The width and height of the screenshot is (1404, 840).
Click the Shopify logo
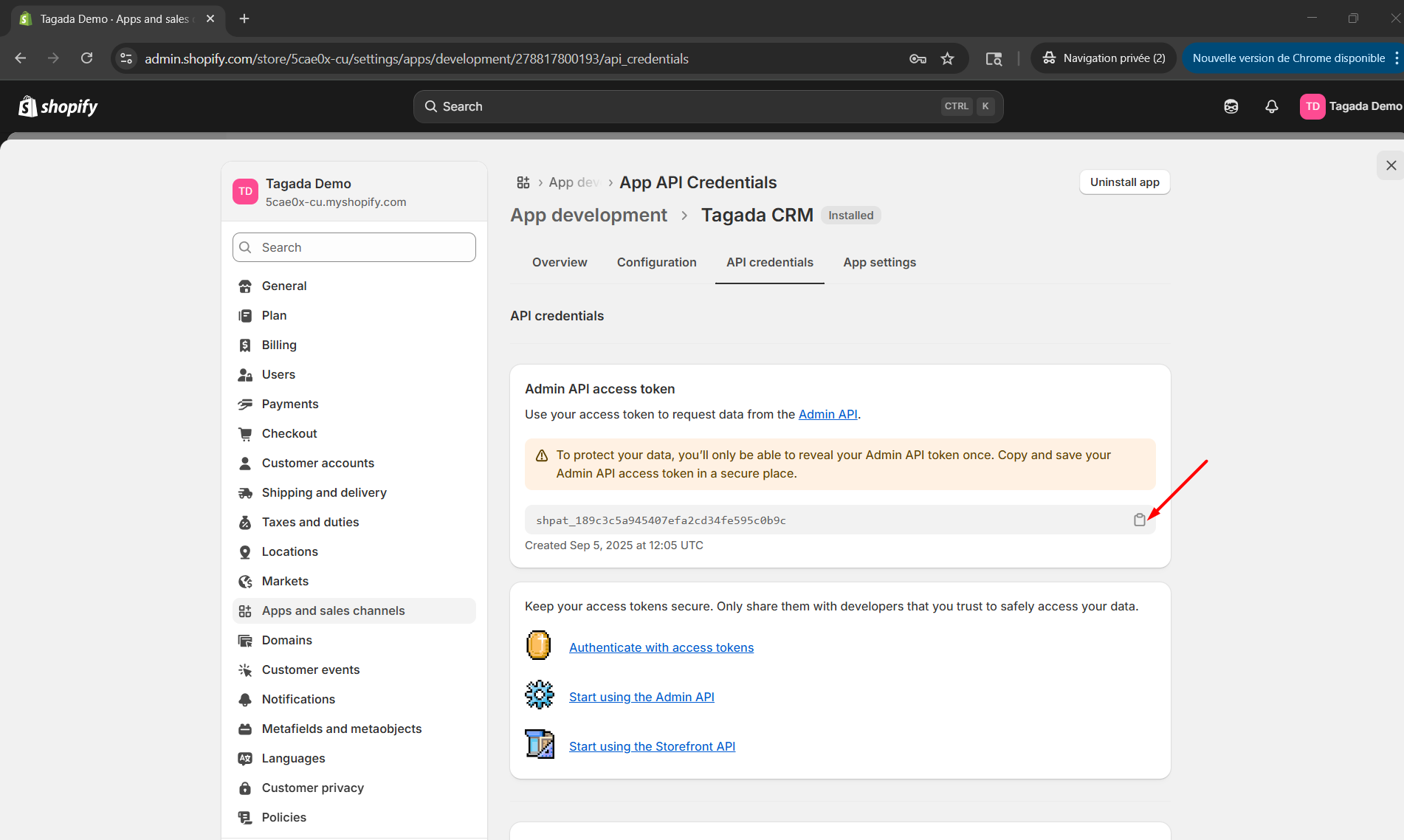58,106
